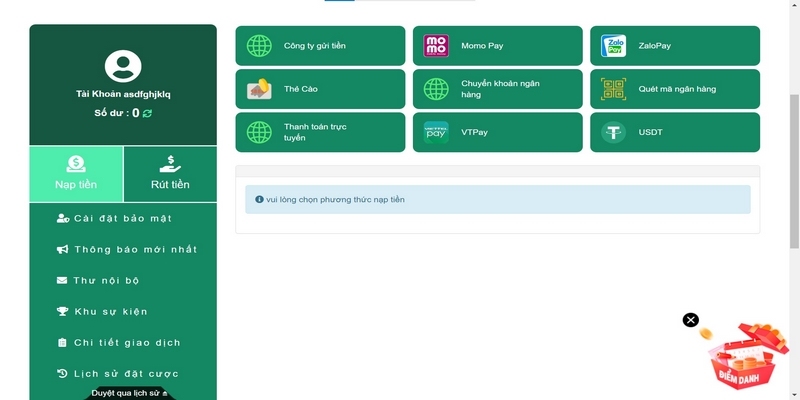Close the Điểm Danh floating popup
The height and width of the screenshot is (400, 800).
tap(690, 320)
